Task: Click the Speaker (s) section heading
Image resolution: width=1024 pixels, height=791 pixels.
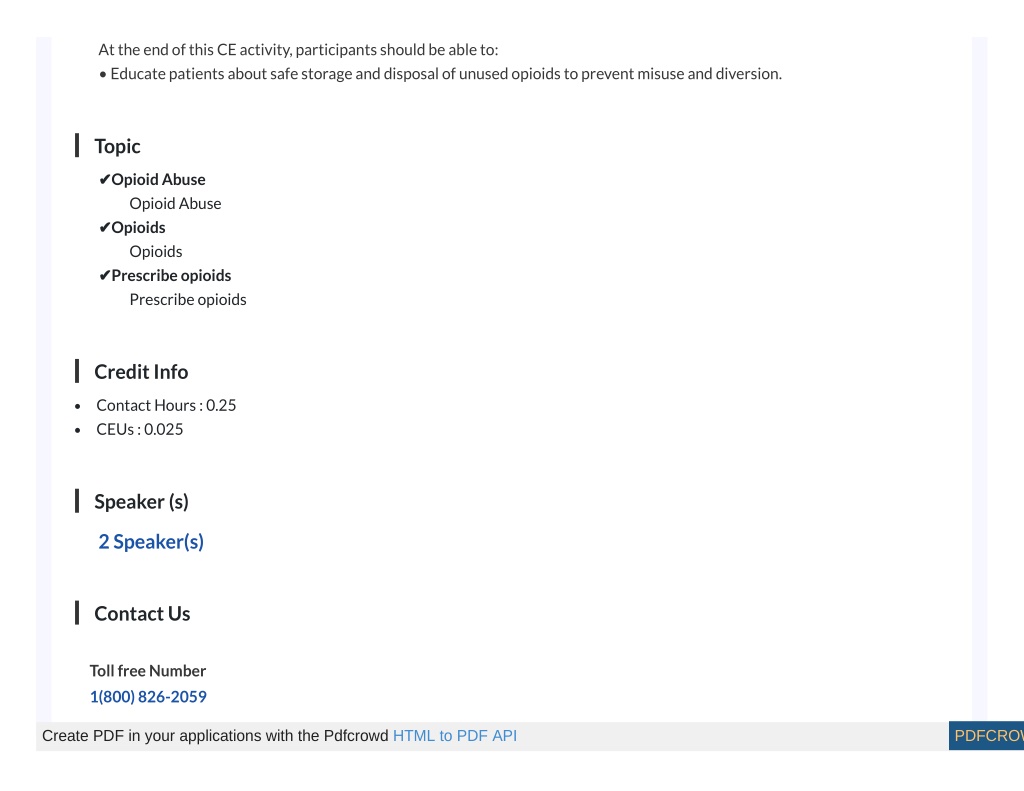Action: click(141, 502)
